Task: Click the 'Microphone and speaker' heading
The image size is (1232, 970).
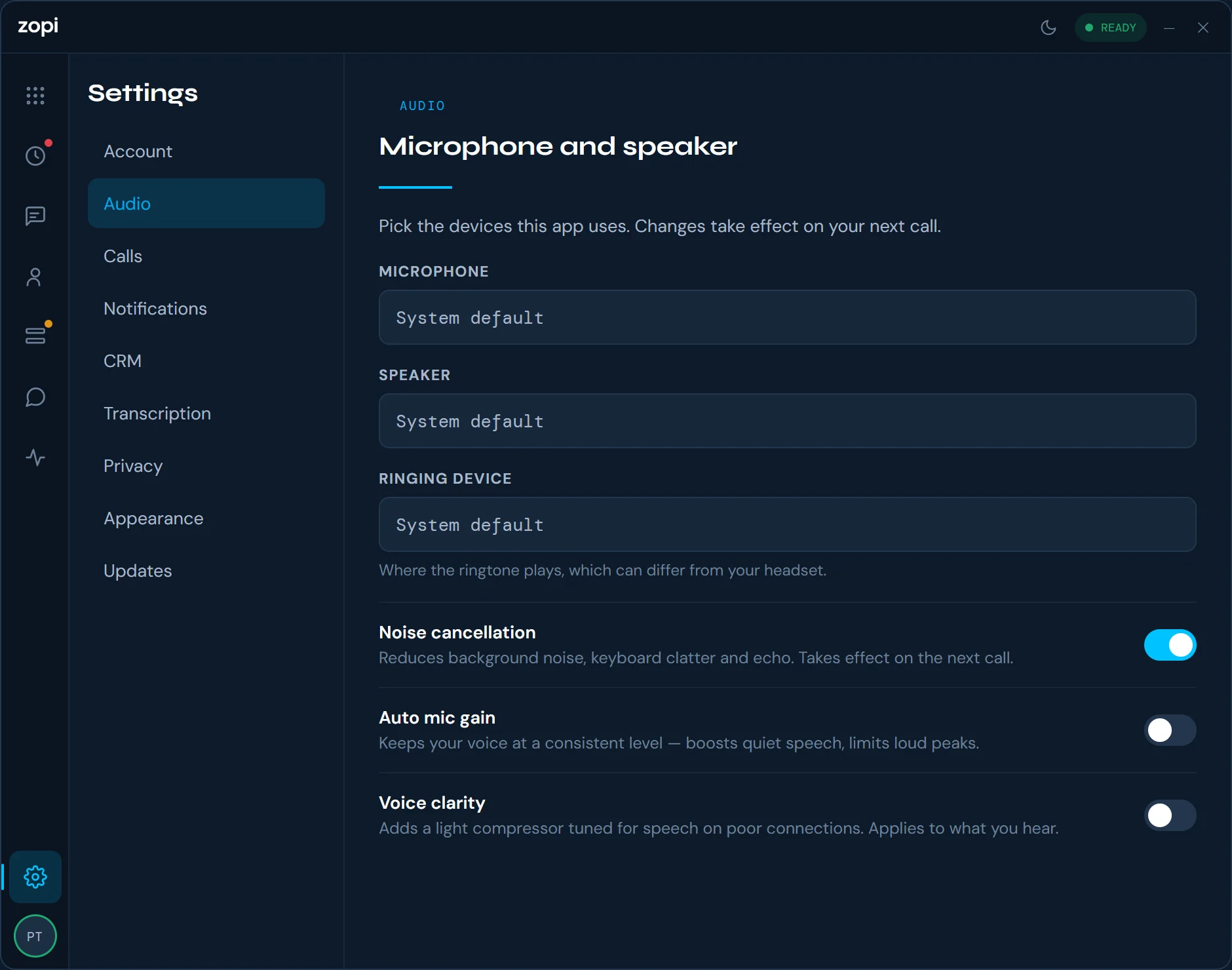Action: click(x=558, y=146)
